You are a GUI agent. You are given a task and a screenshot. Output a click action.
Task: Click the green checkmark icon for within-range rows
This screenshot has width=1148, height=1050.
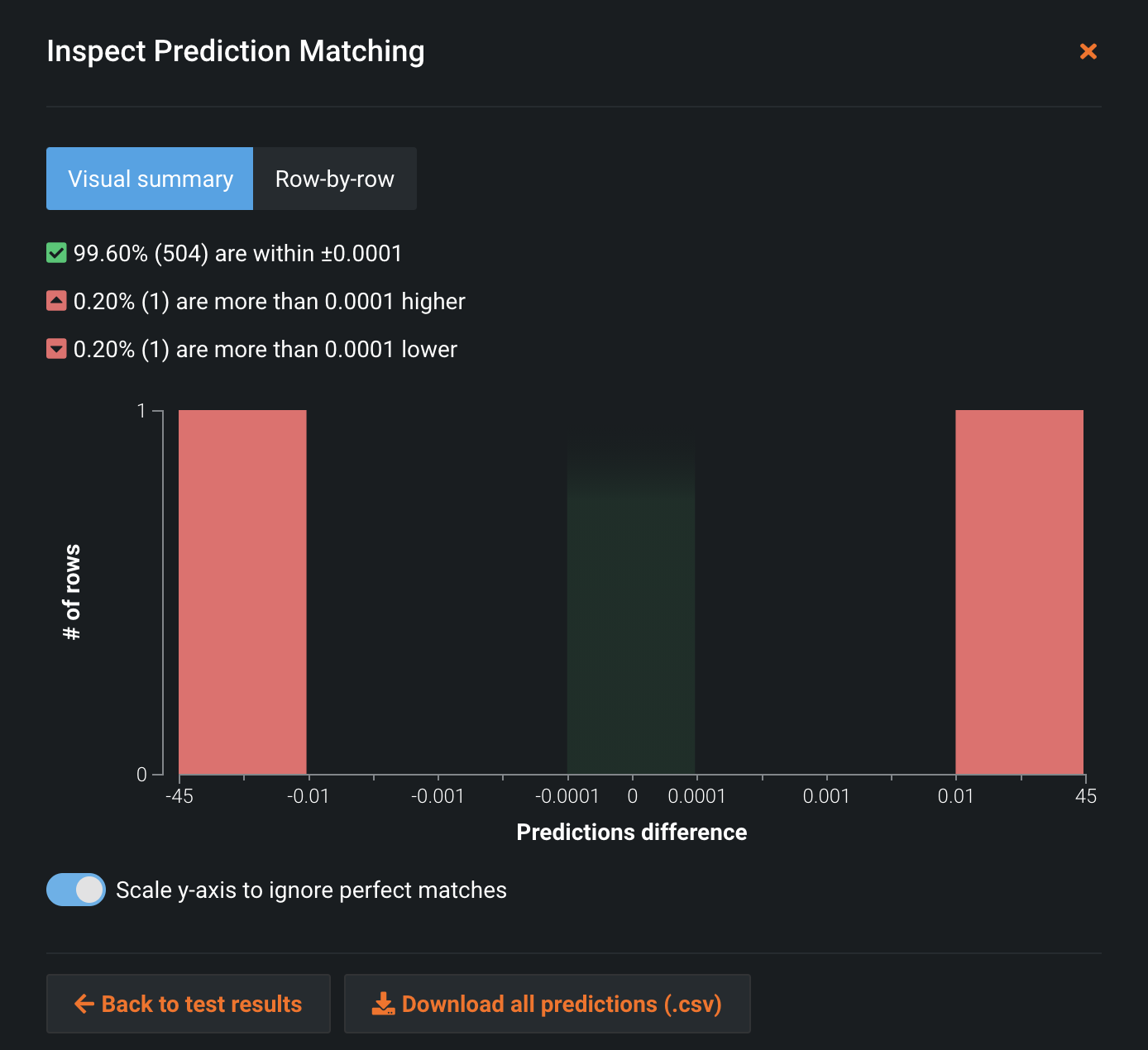56,253
